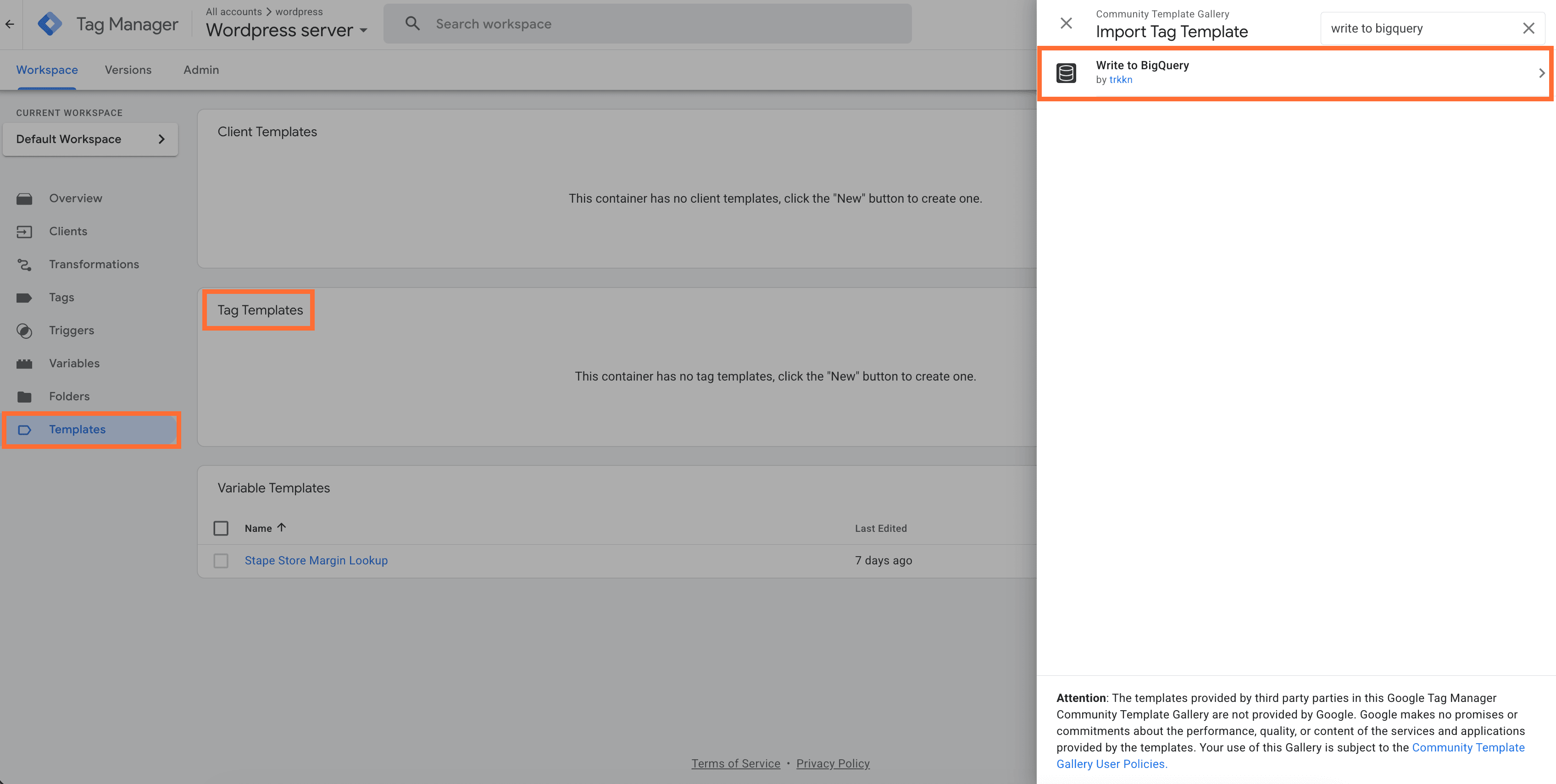Click the Tag Manager logo
The width and height of the screenshot is (1556, 784).
51,23
